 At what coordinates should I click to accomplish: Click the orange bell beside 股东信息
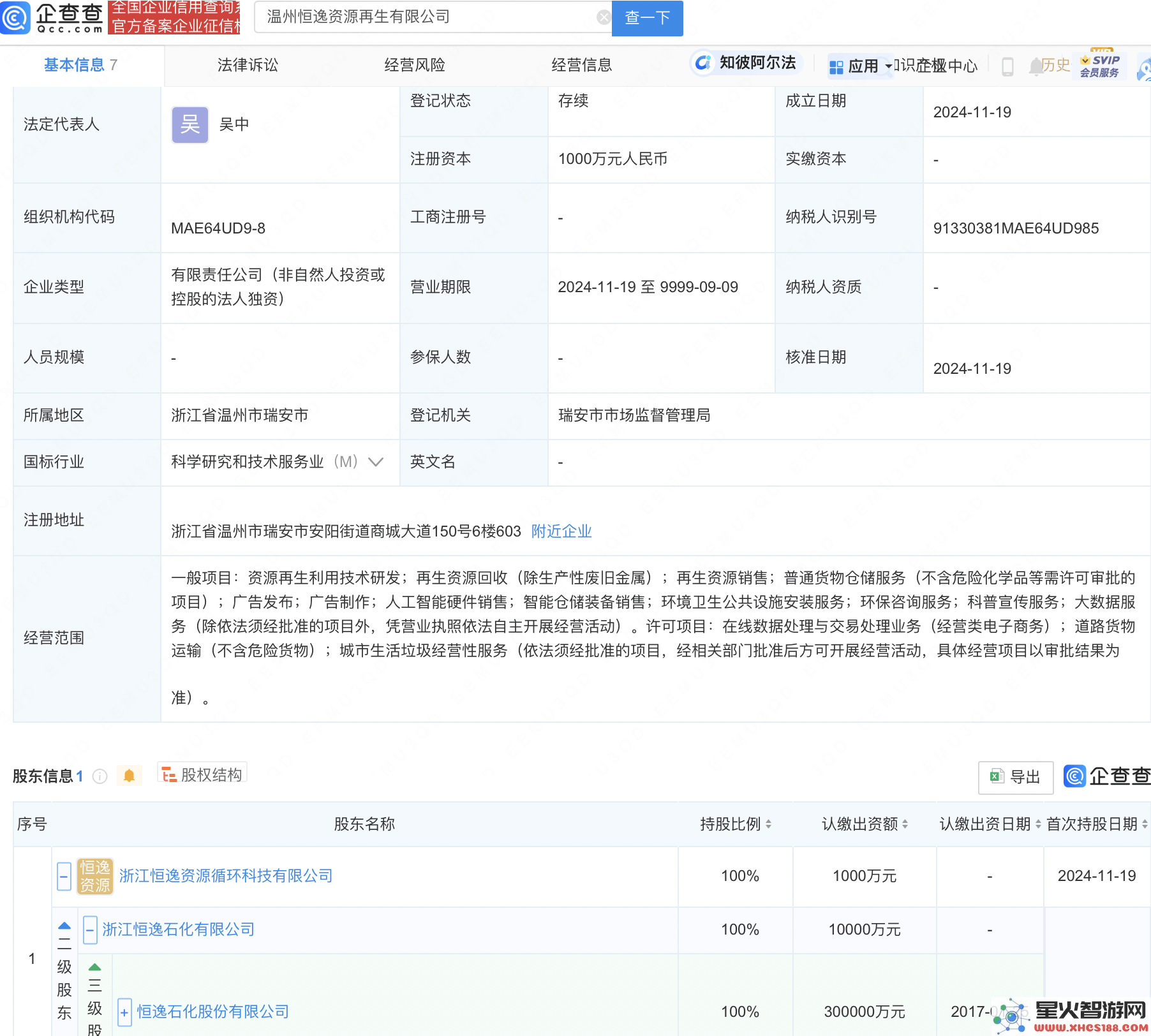(129, 776)
